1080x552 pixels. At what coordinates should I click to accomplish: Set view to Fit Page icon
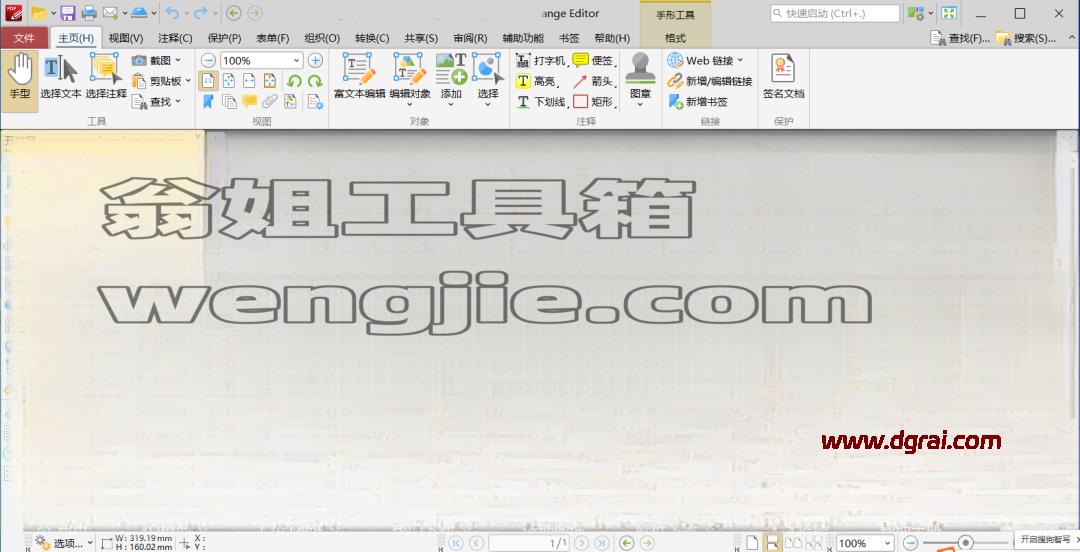pyautogui.click(x=229, y=81)
